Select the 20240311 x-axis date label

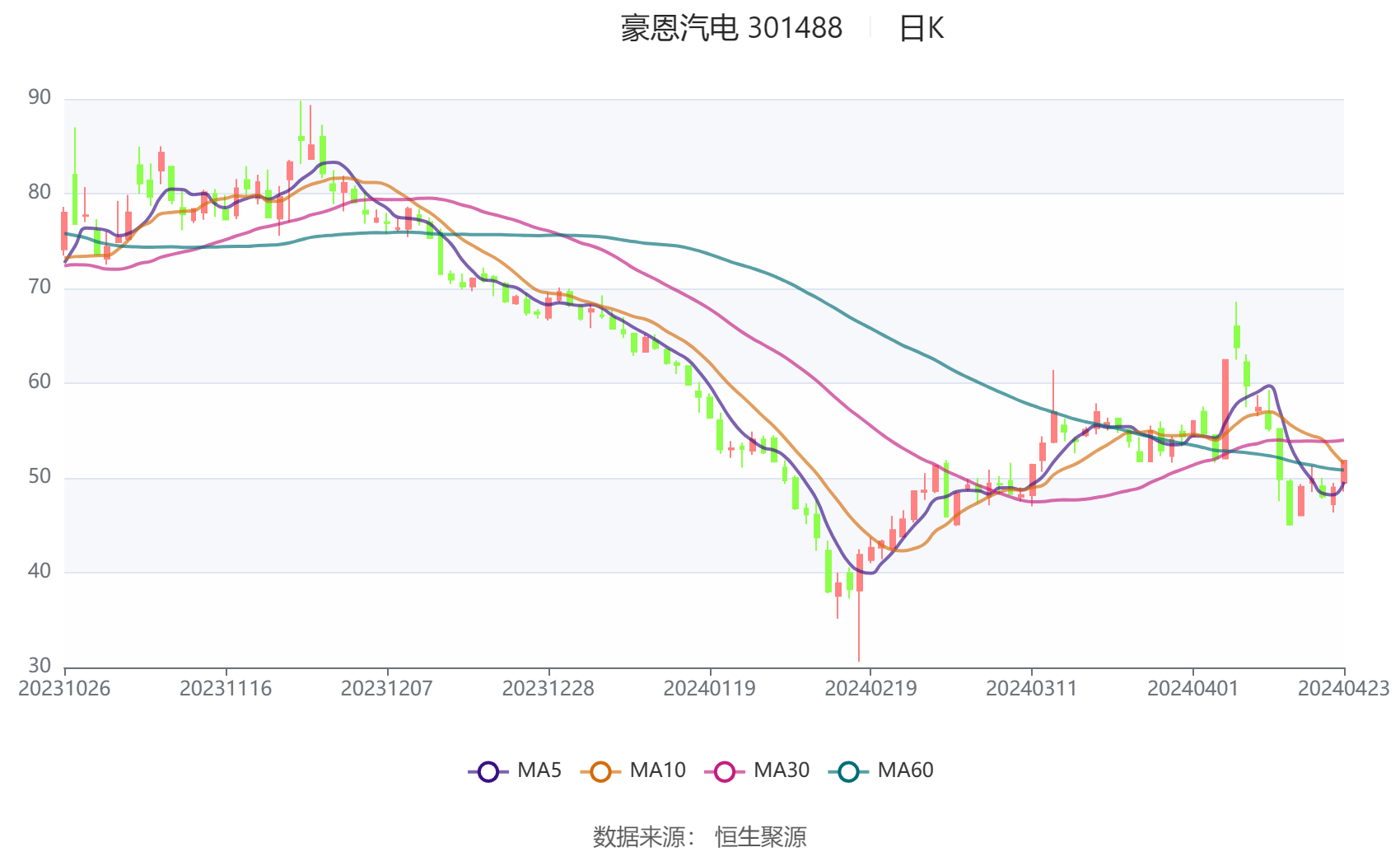point(1032,689)
